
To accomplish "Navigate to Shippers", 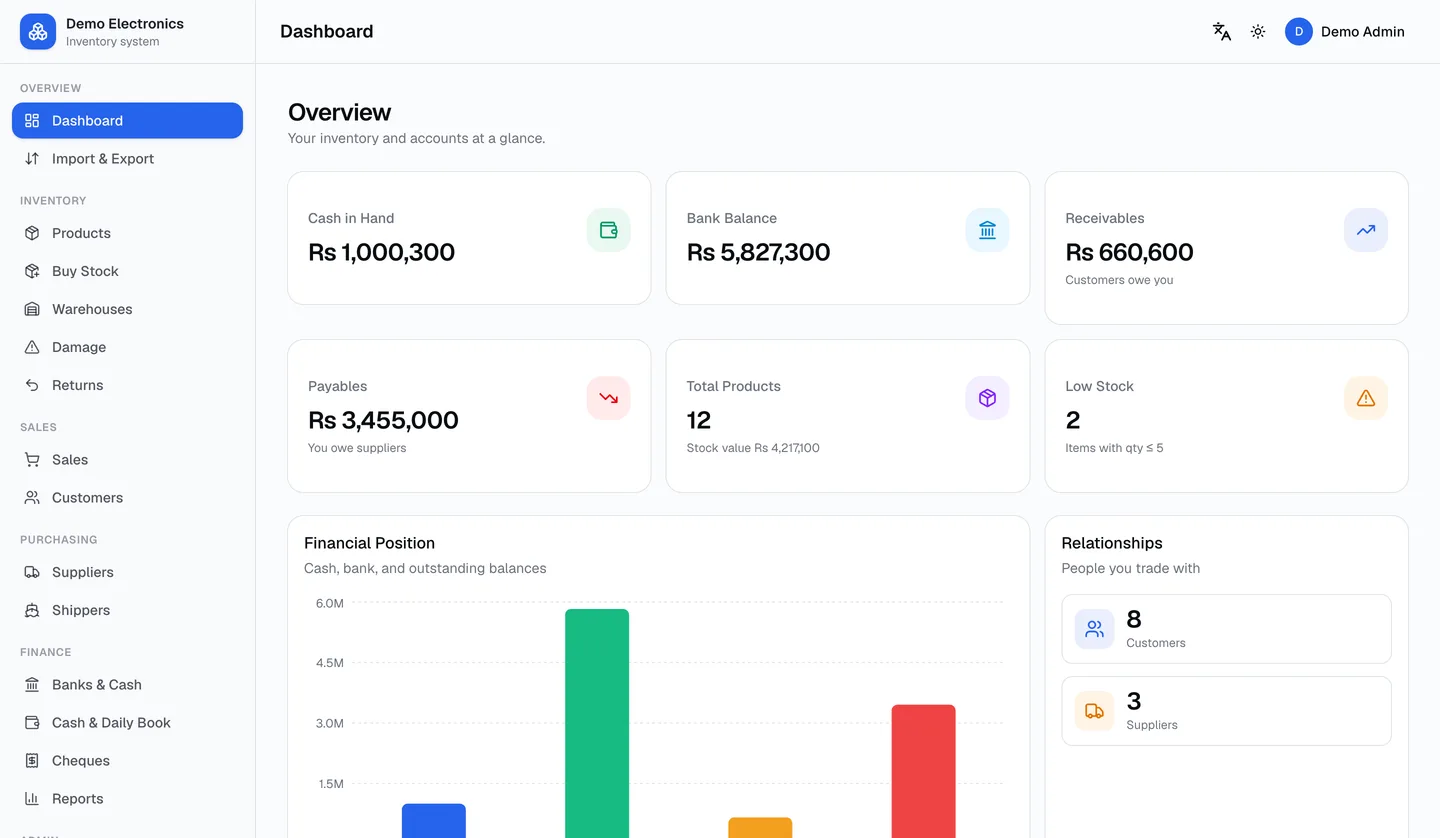I will tap(127, 610).
